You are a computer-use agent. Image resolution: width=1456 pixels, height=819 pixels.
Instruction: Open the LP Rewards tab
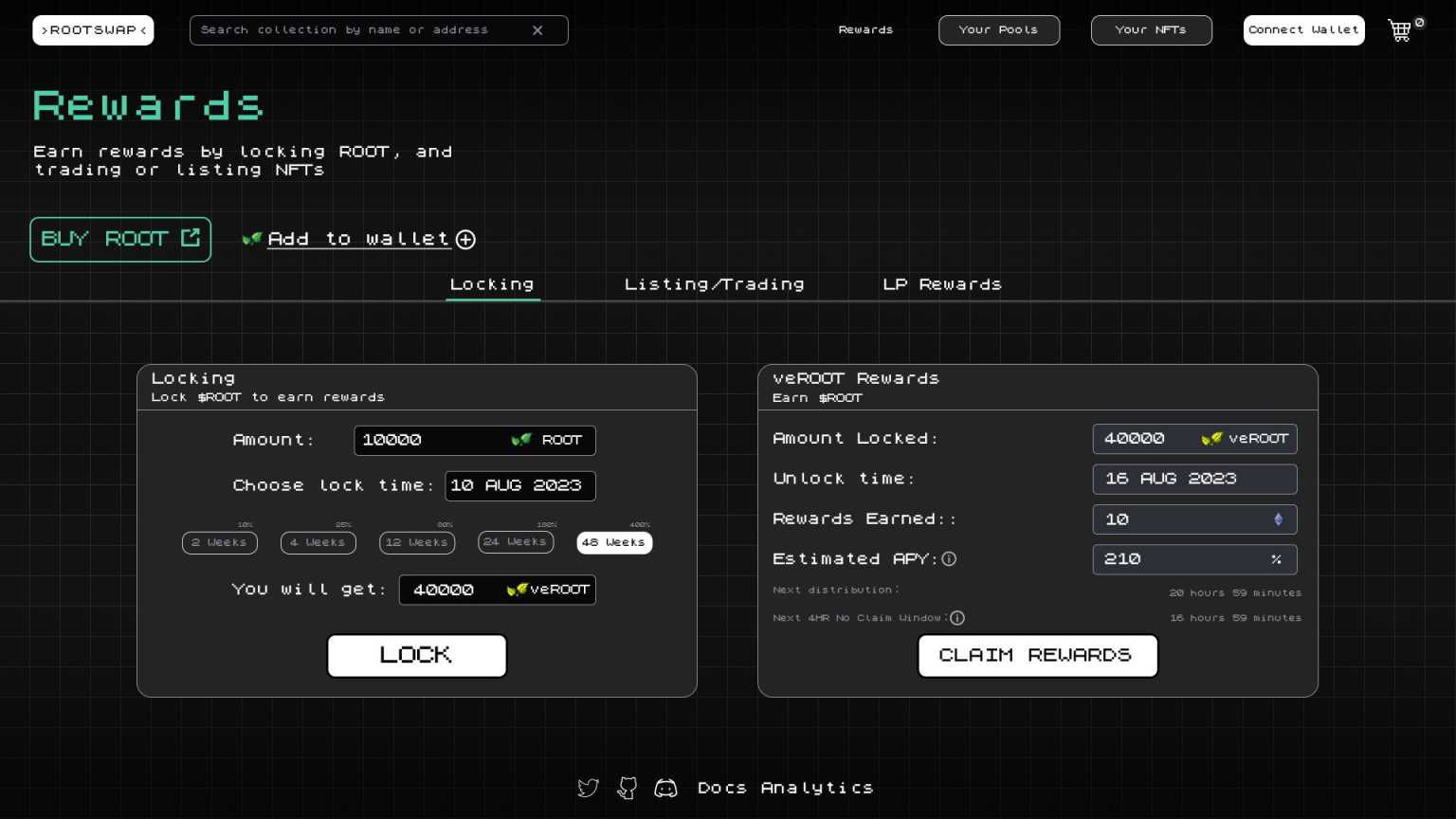point(941,283)
